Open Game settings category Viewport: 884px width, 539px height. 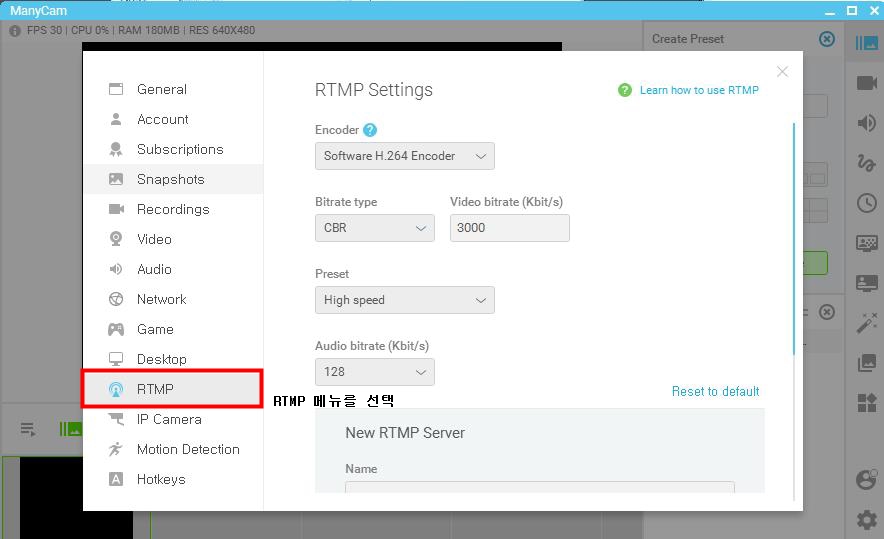coord(173,329)
